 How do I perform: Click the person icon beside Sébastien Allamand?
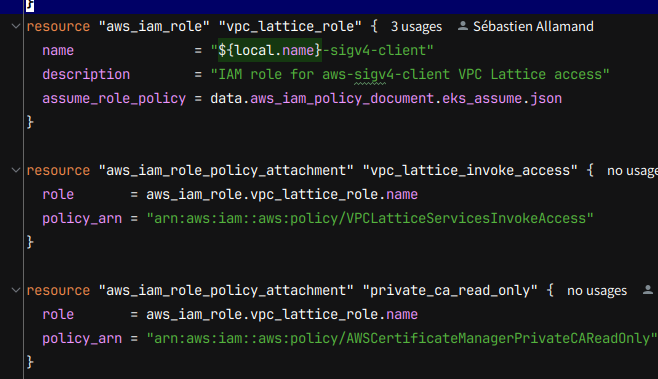coord(463,26)
